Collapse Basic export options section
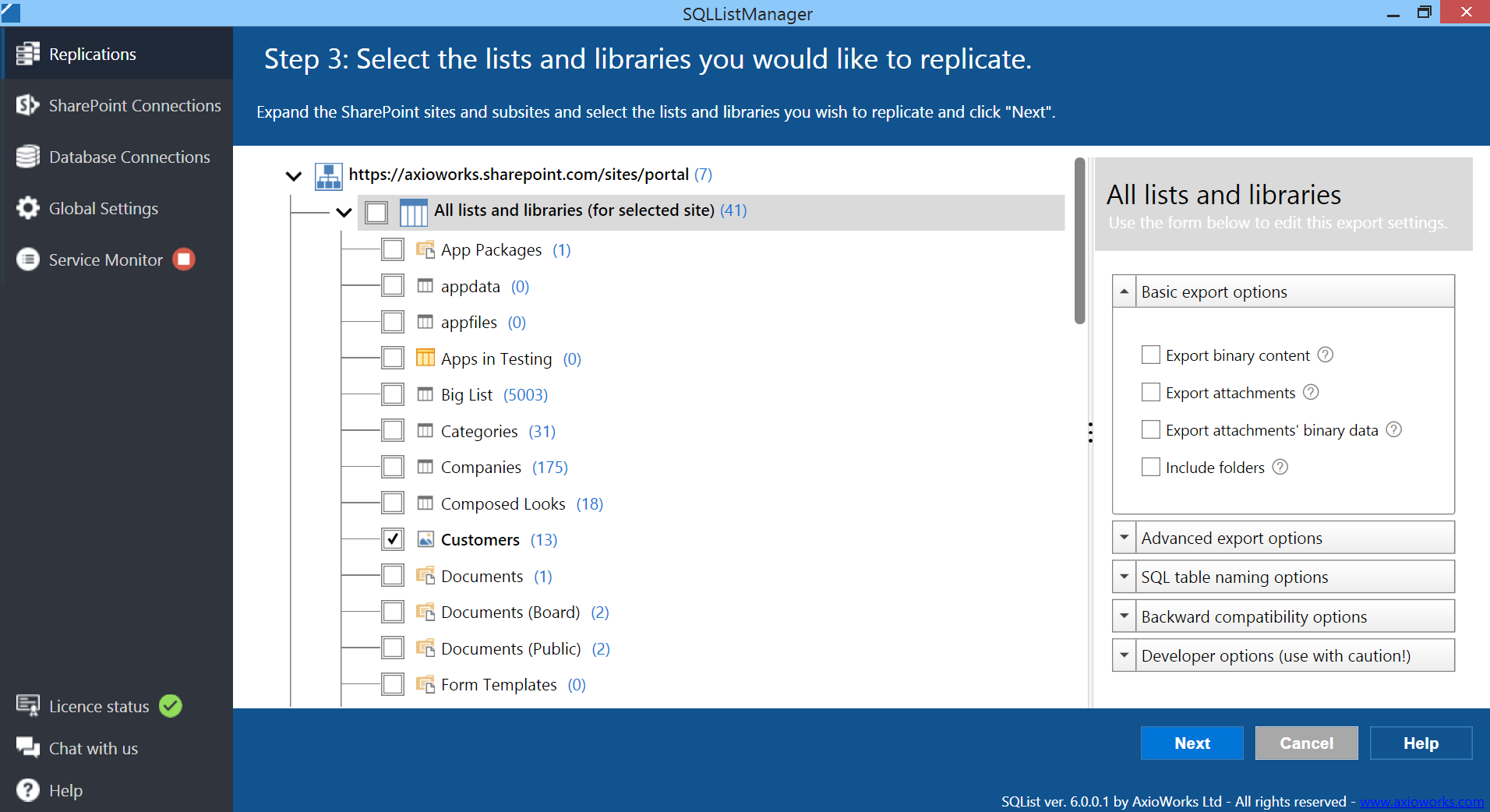Image resolution: width=1490 pixels, height=812 pixels. [x=1124, y=291]
